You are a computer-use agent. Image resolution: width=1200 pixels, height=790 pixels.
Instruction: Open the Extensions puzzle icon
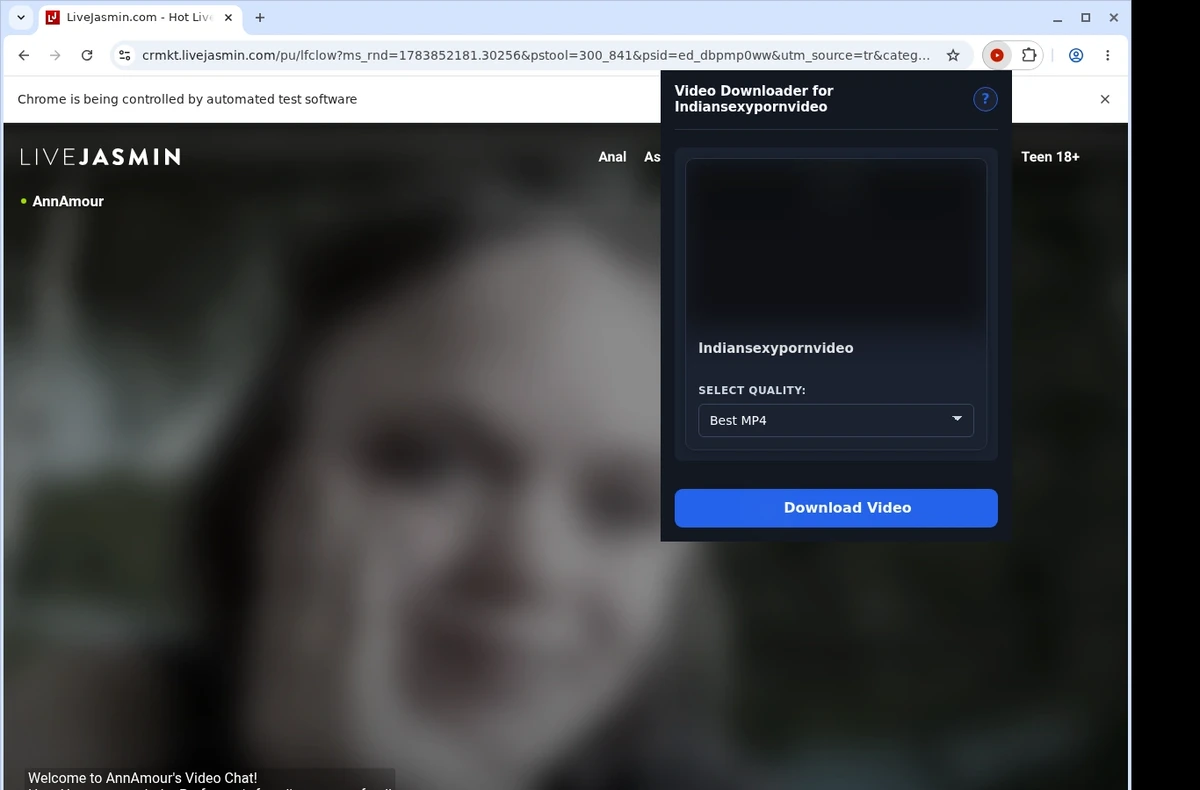tap(1028, 56)
